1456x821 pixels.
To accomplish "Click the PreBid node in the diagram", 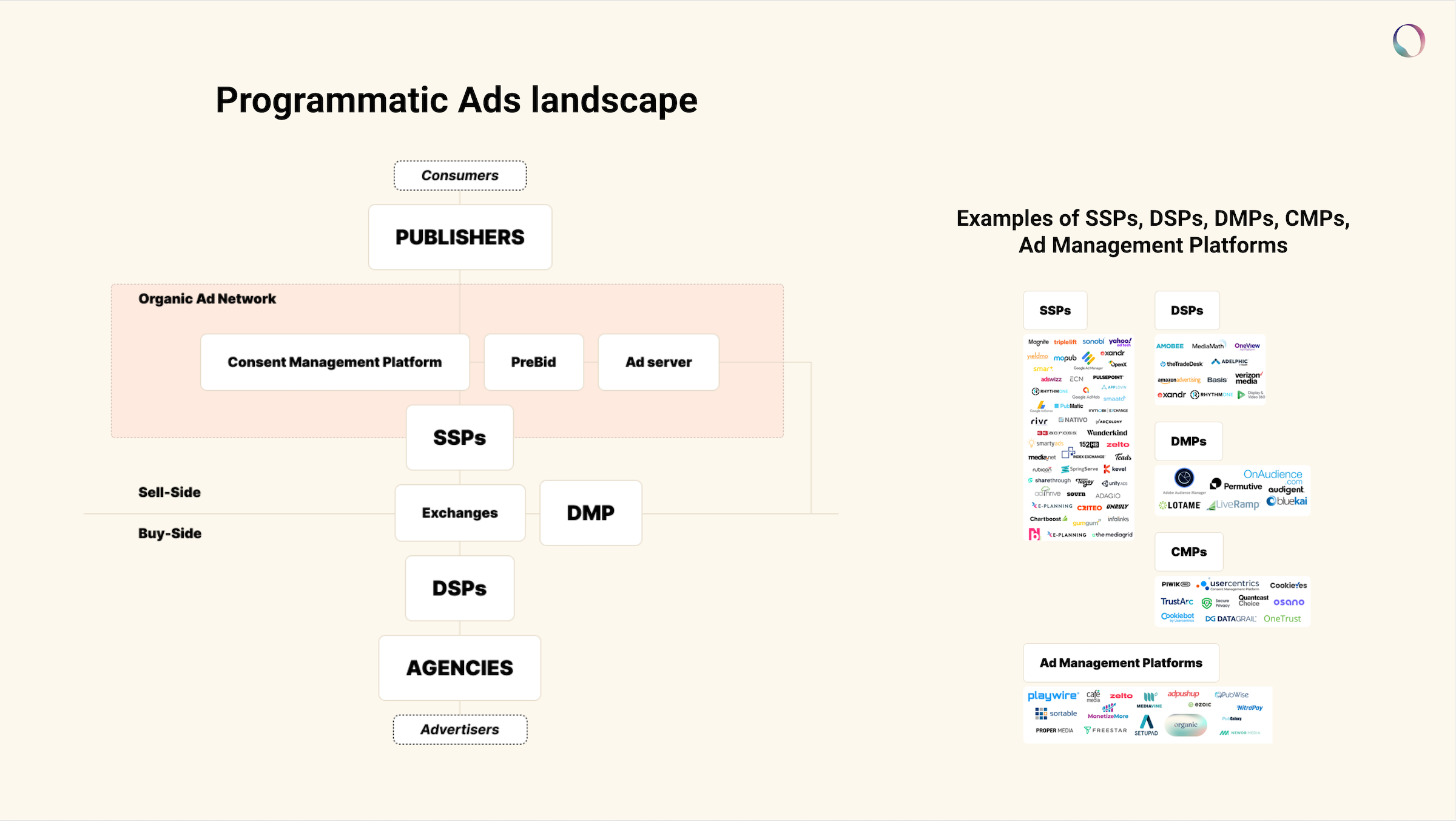I will [x=533, y=362].
